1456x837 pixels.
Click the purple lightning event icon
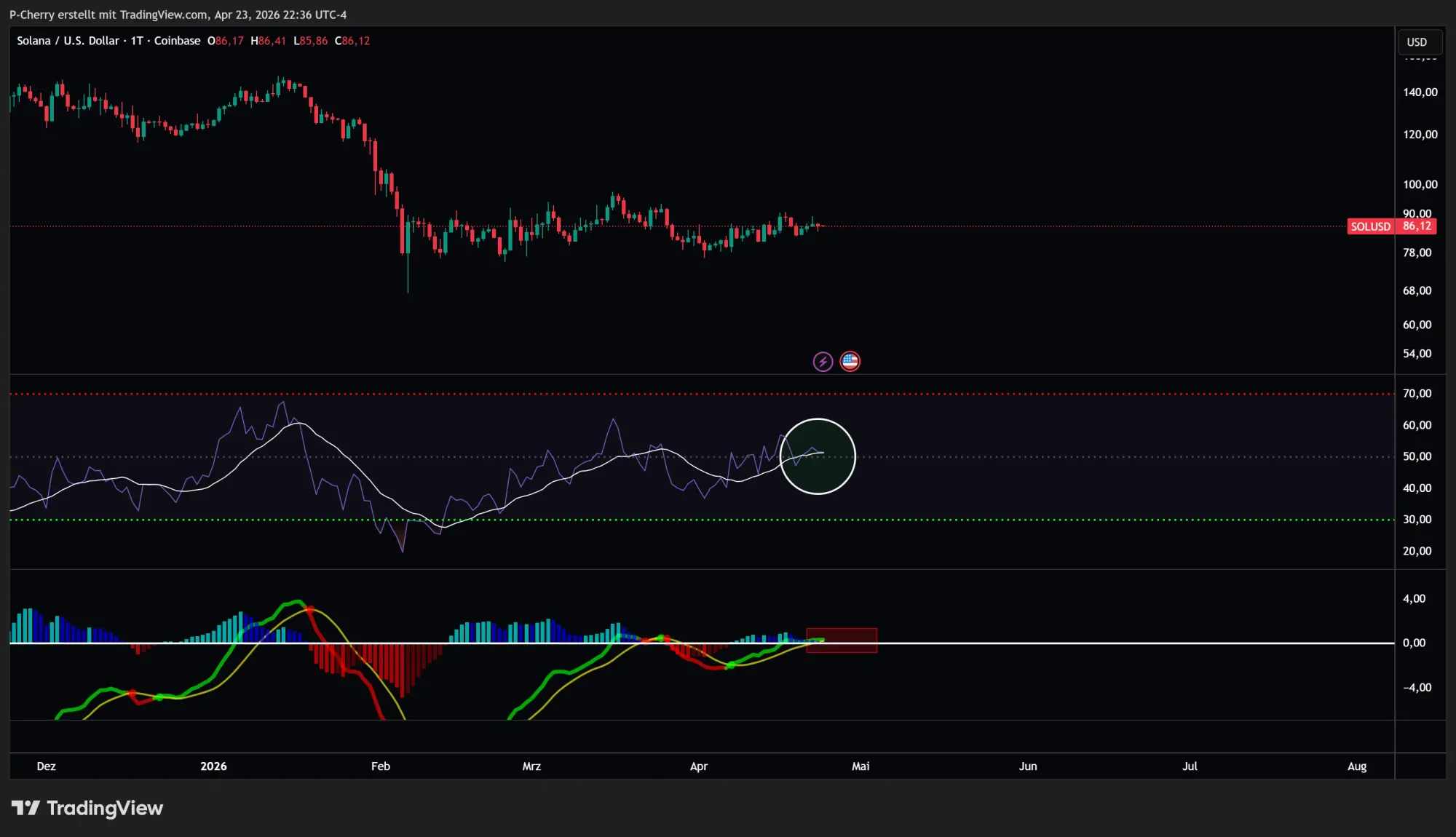point(823,361)
